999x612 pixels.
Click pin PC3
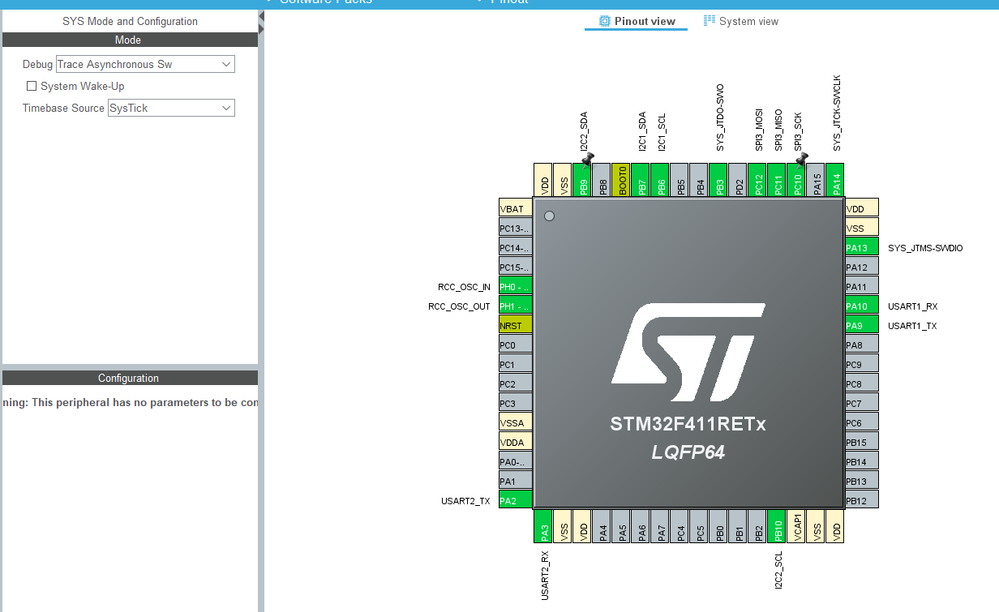pyautogui.click(x=515, y=402)
